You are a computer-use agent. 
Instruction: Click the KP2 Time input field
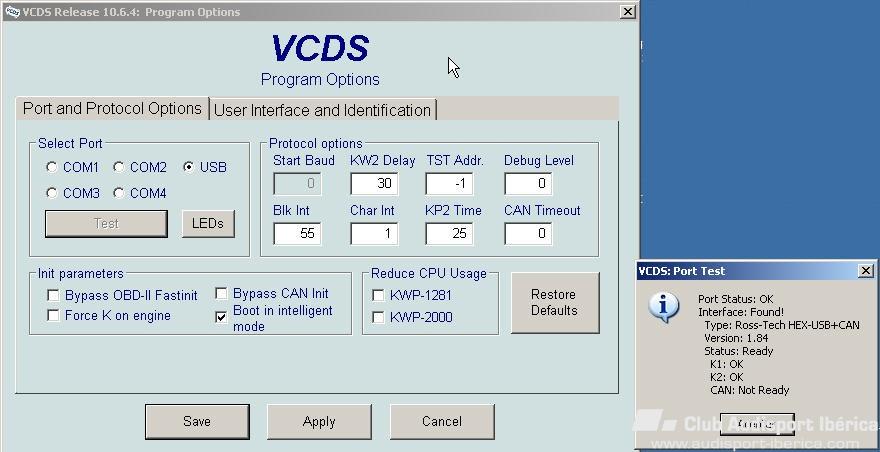tap(450, 234)
